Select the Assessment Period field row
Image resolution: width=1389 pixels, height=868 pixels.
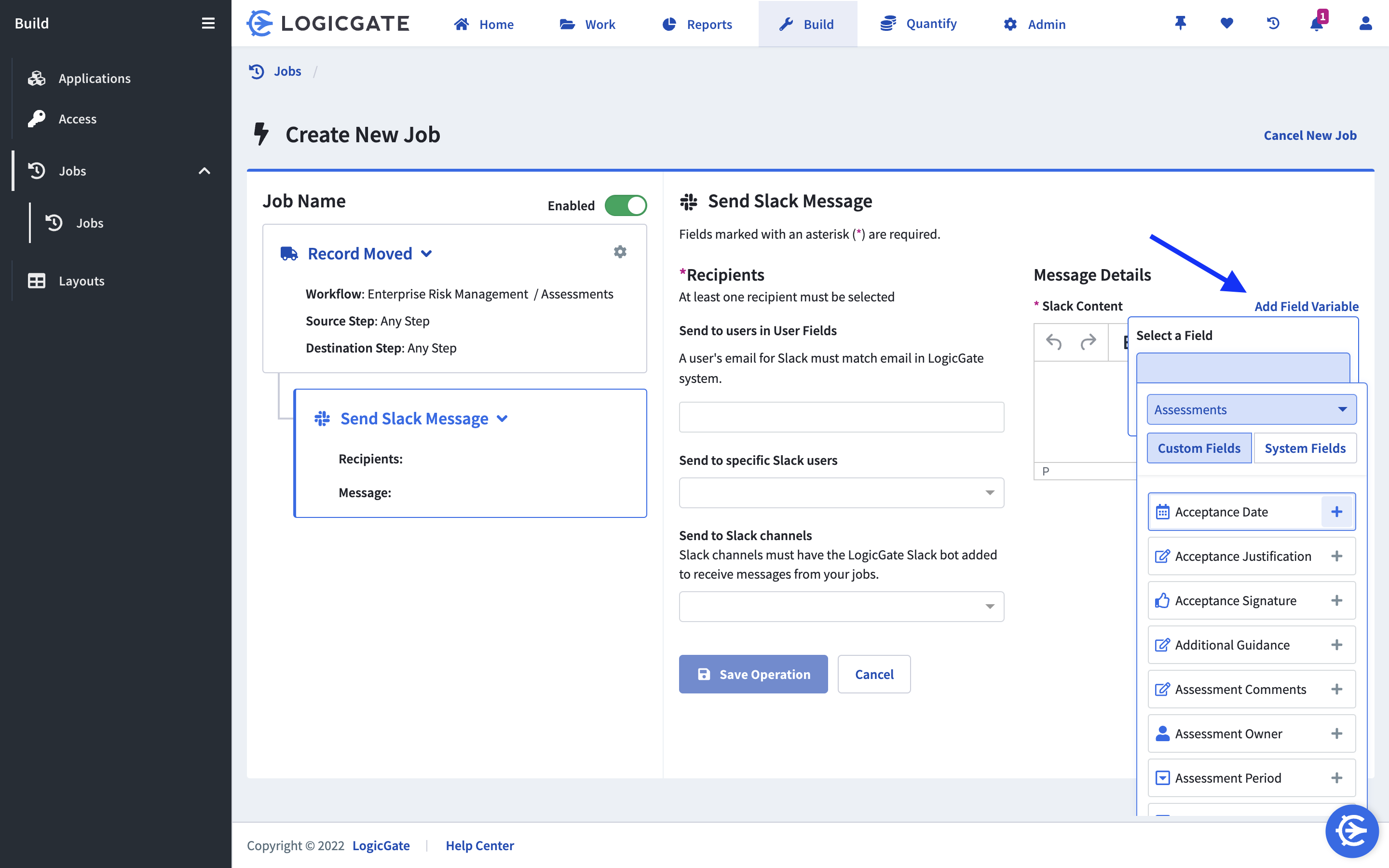point(1252,778)
